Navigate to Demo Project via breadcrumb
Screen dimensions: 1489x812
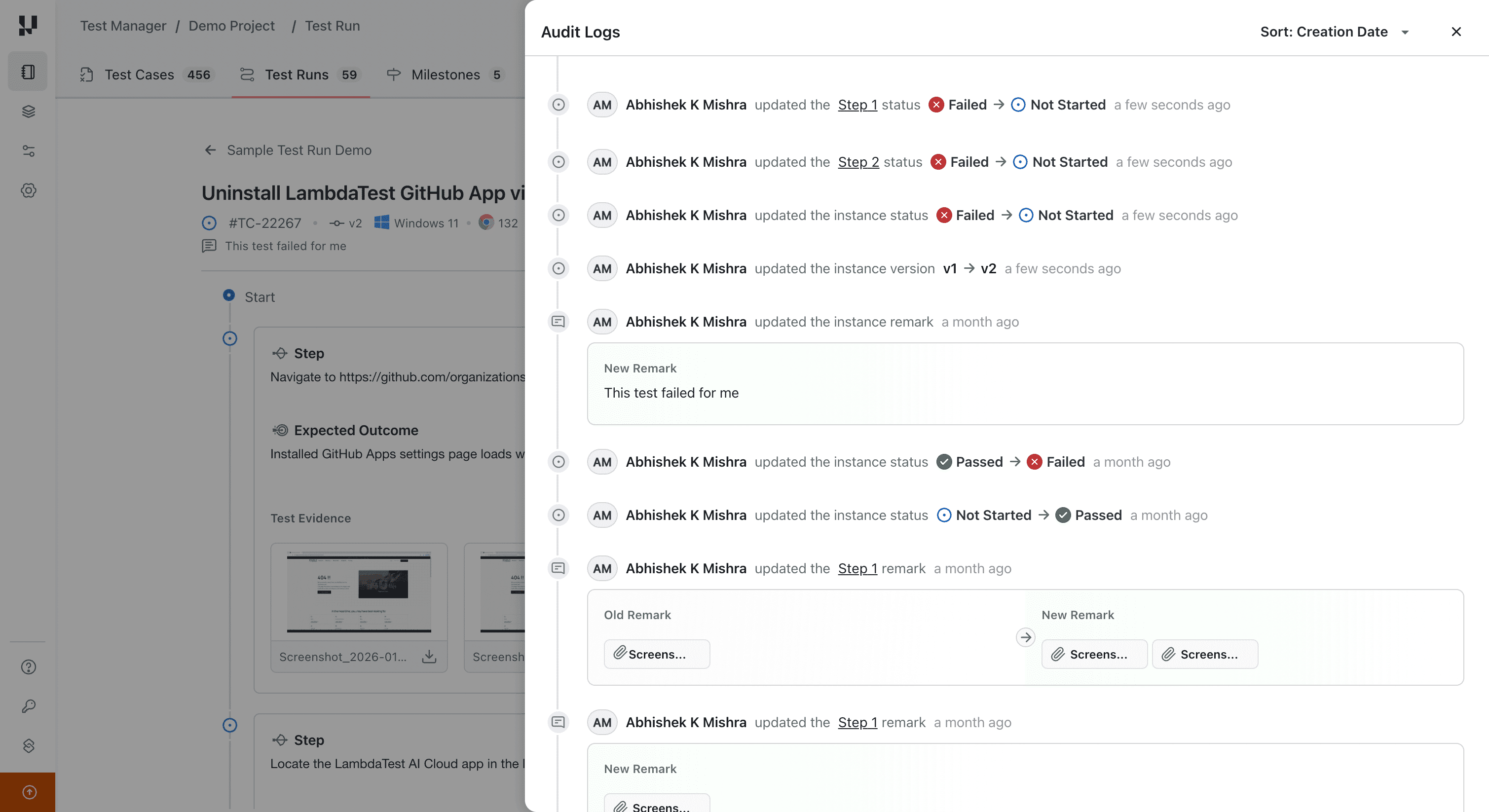click(232, 26)
